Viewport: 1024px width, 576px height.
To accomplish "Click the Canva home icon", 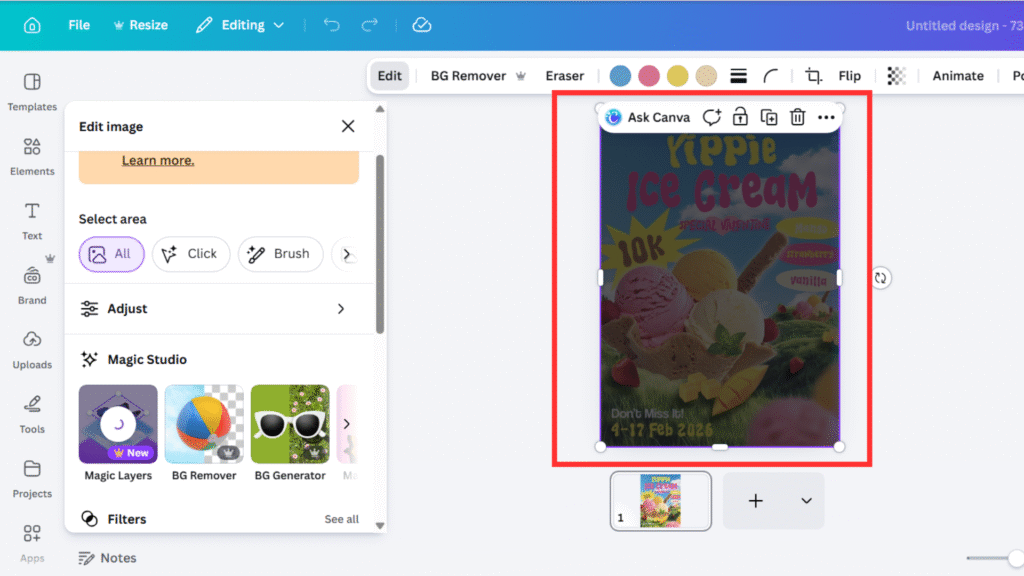I will (32, 25).
